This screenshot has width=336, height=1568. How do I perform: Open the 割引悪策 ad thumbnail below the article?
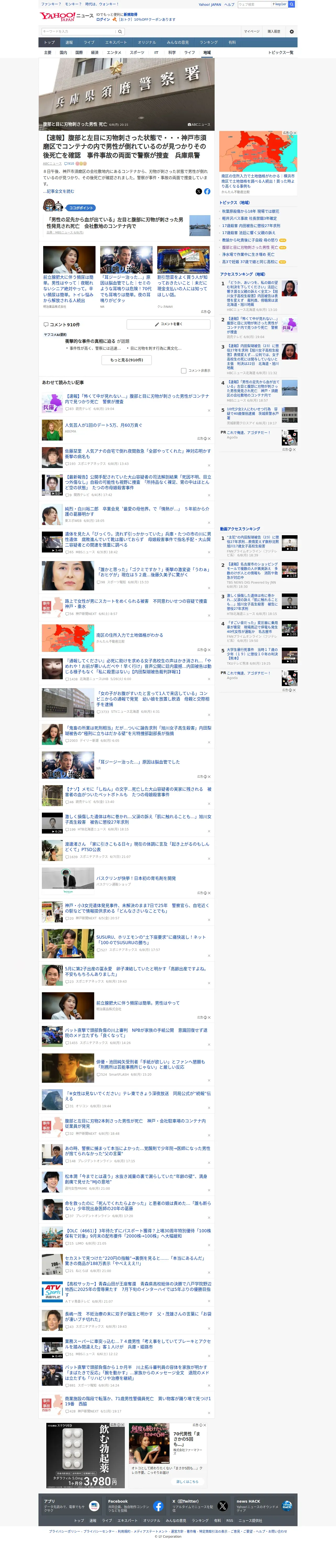point(183,260)
